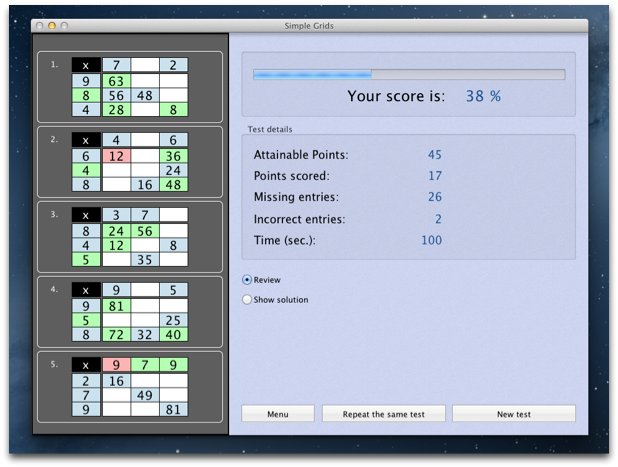Screen dimensions: 618x467
Task: Click the green zoom window button
Action: click(66, 24)
